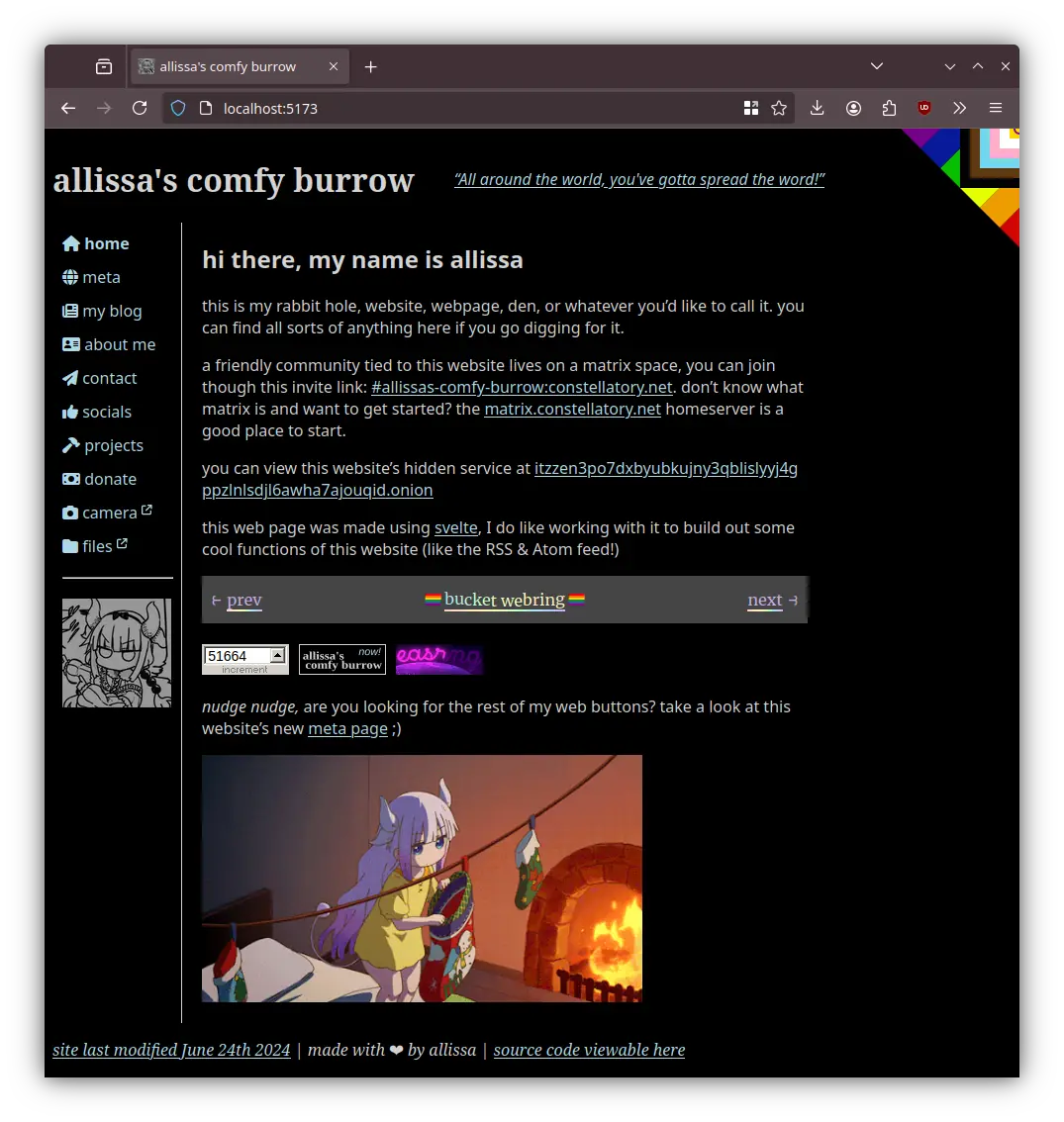
Task: Click the uBlock Origin shield icon
Action: [x=924, y=108]
